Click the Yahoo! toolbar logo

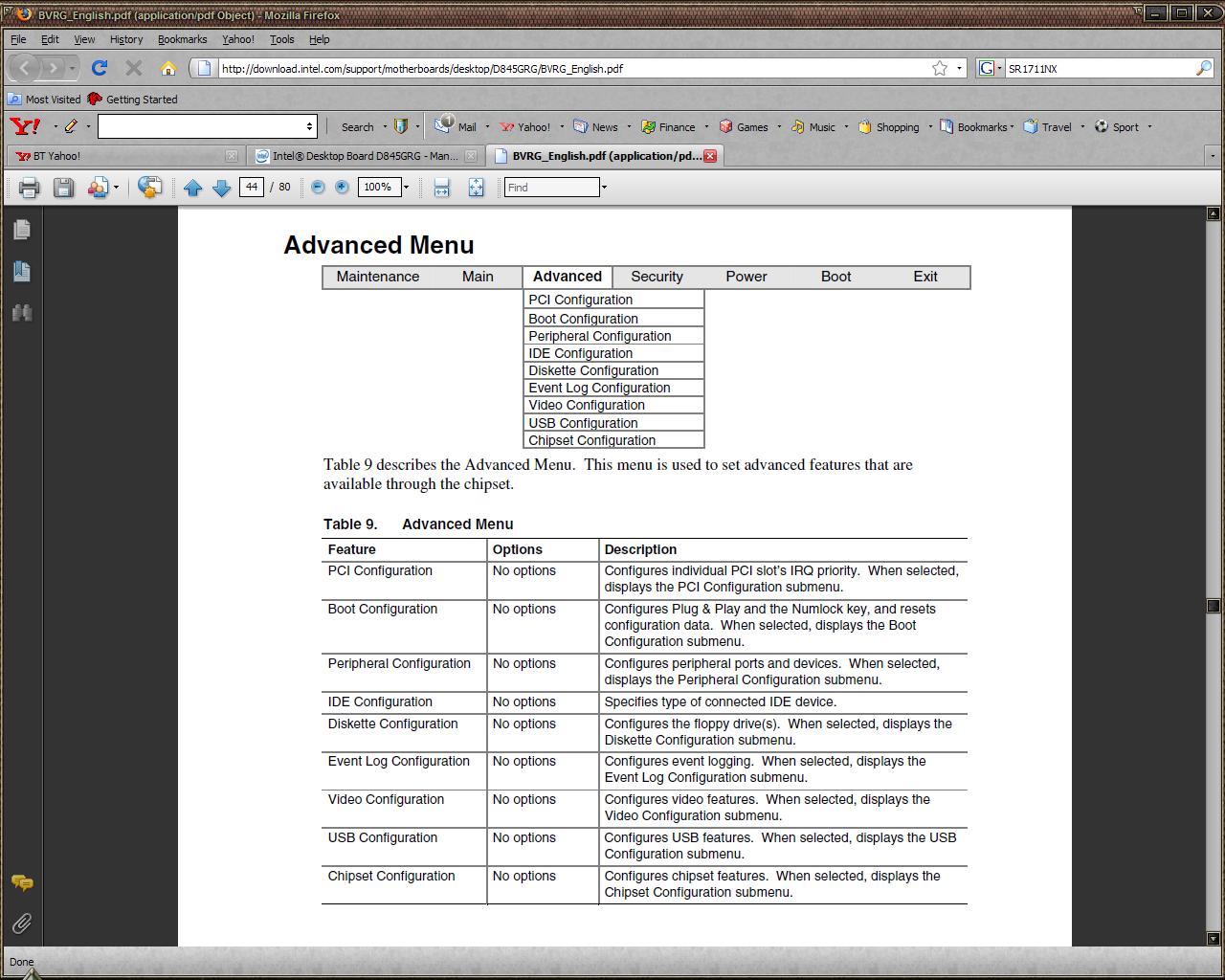(25, 126)
